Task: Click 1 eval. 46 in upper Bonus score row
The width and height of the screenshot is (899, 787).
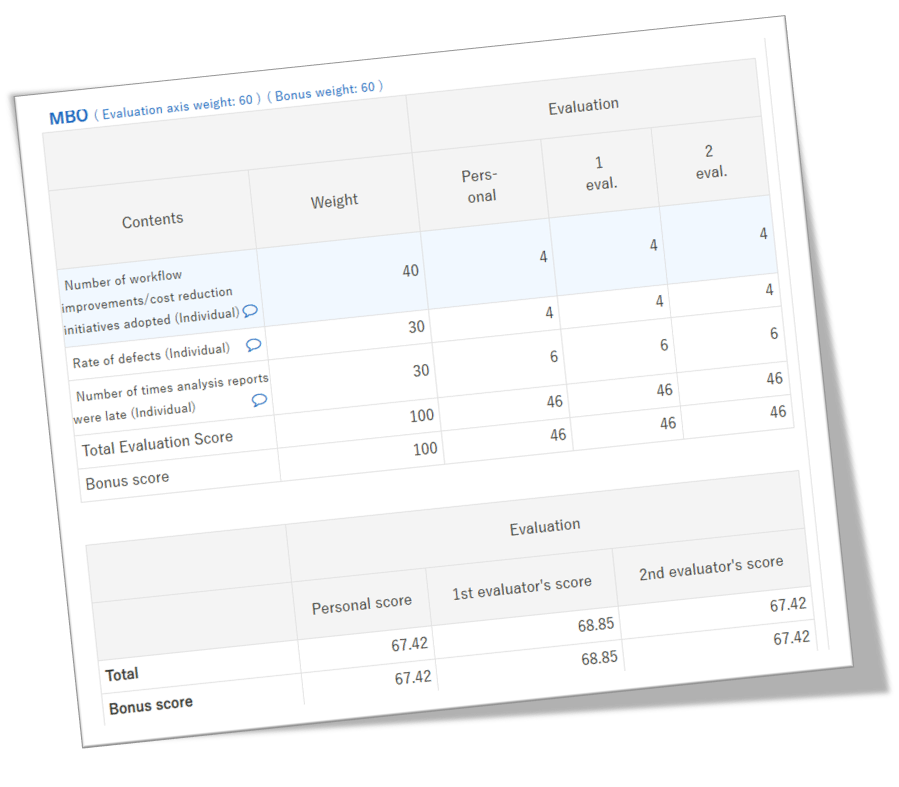Action: (x=668, y=423)
